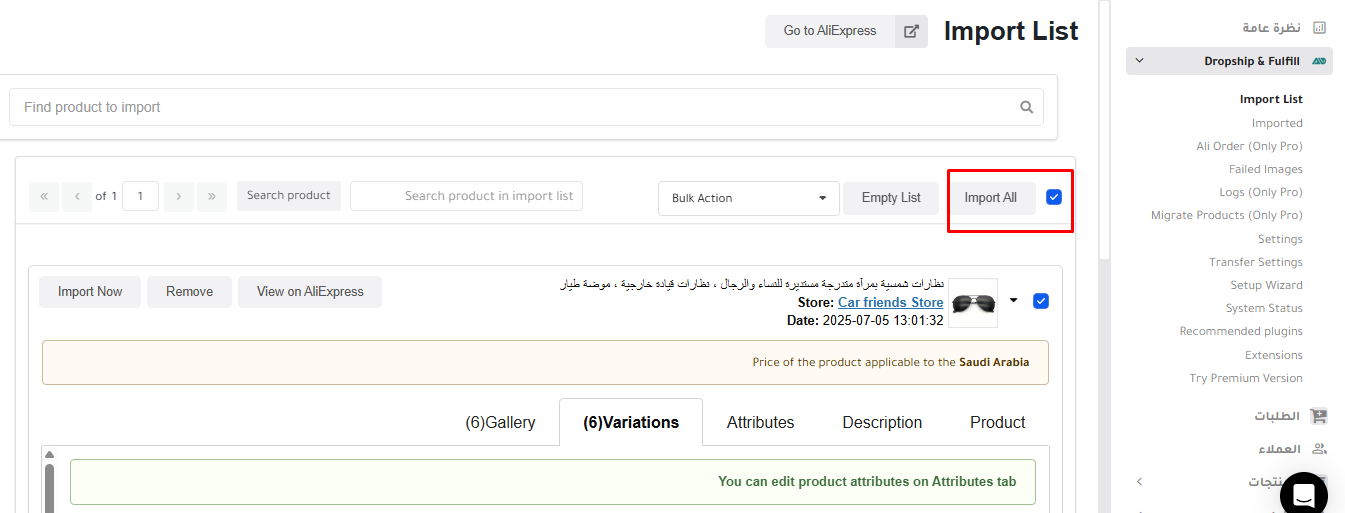This screenshot has width=1345, height=513.
Task: Click the Dropship & Fulfill logo icon
Action: pos(1319,61)
